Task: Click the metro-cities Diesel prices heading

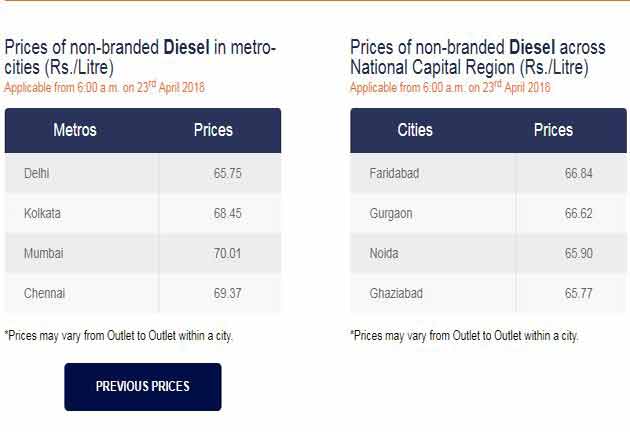Action: (140, 58)
